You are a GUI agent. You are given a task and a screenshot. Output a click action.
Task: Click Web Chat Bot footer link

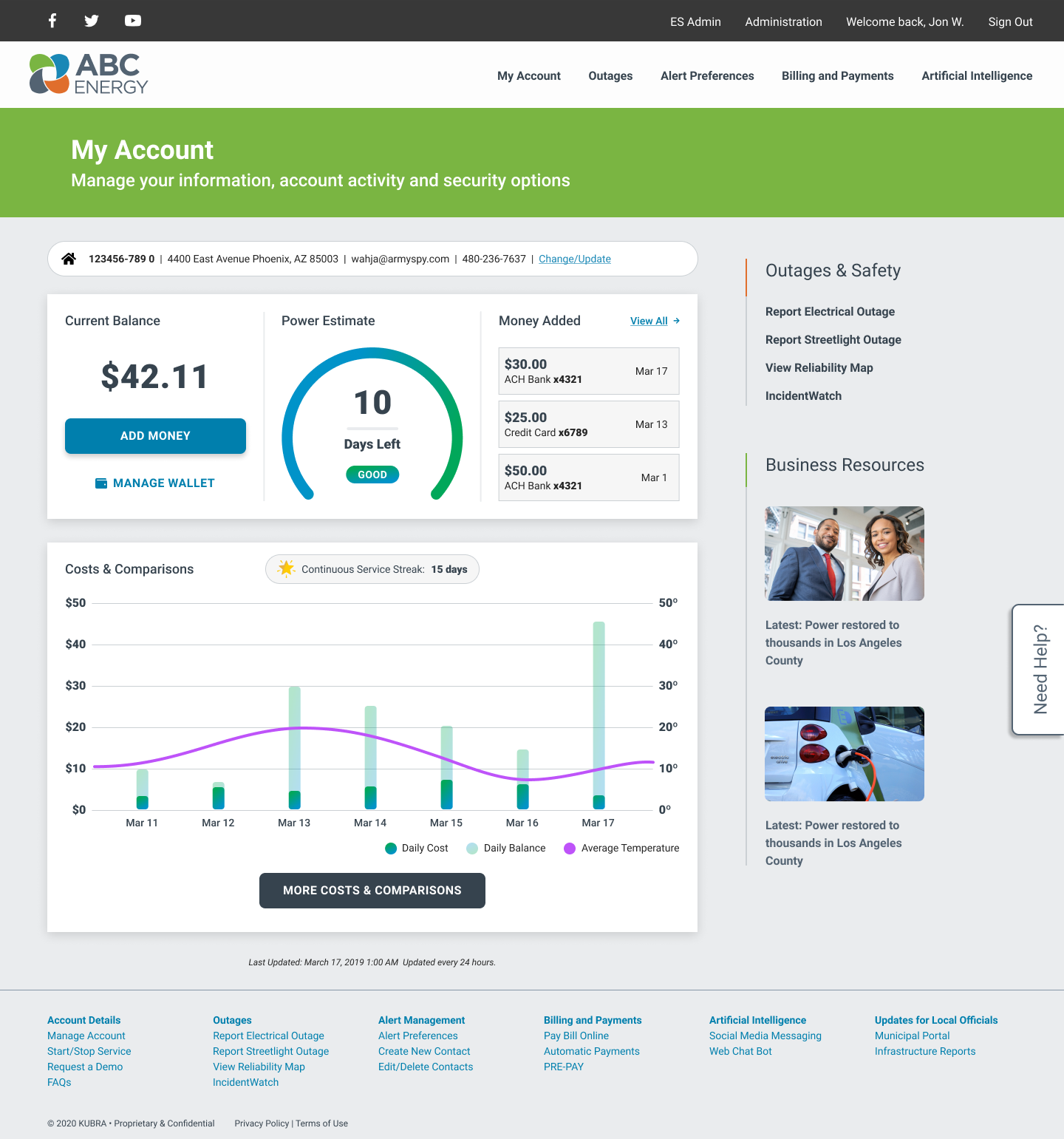coord(740,1052)
